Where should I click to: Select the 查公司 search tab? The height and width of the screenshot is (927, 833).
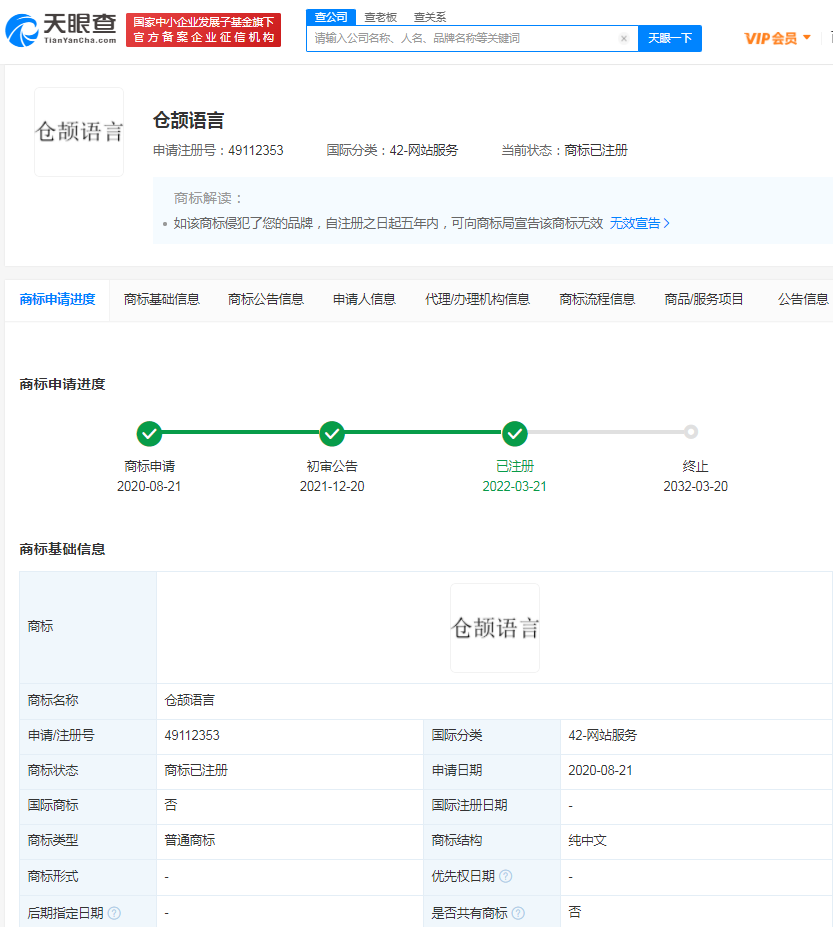tap(331, 17)
